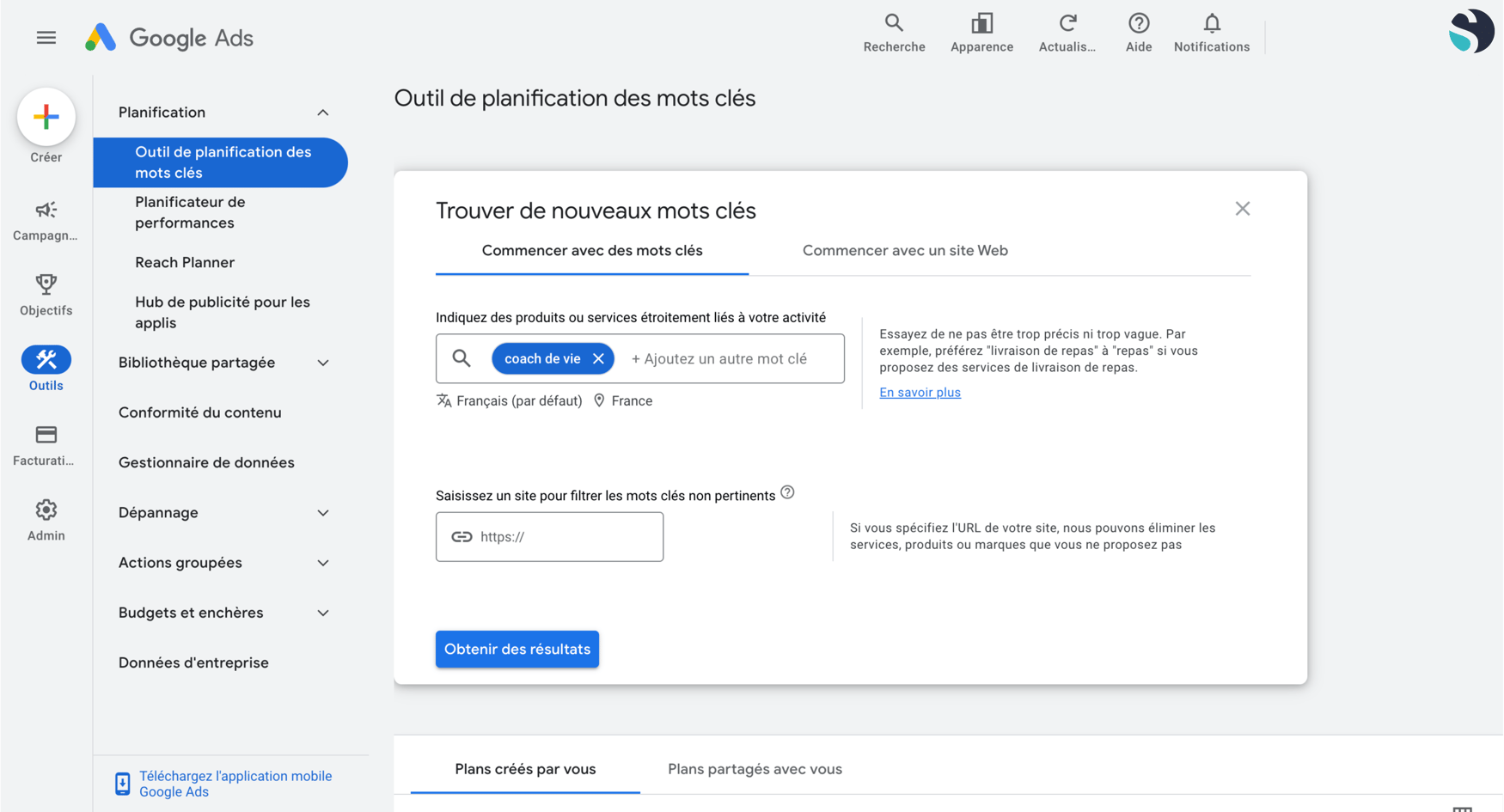Click the Outils wrench icon
The image size is (1504, 812).
point(46,359)
